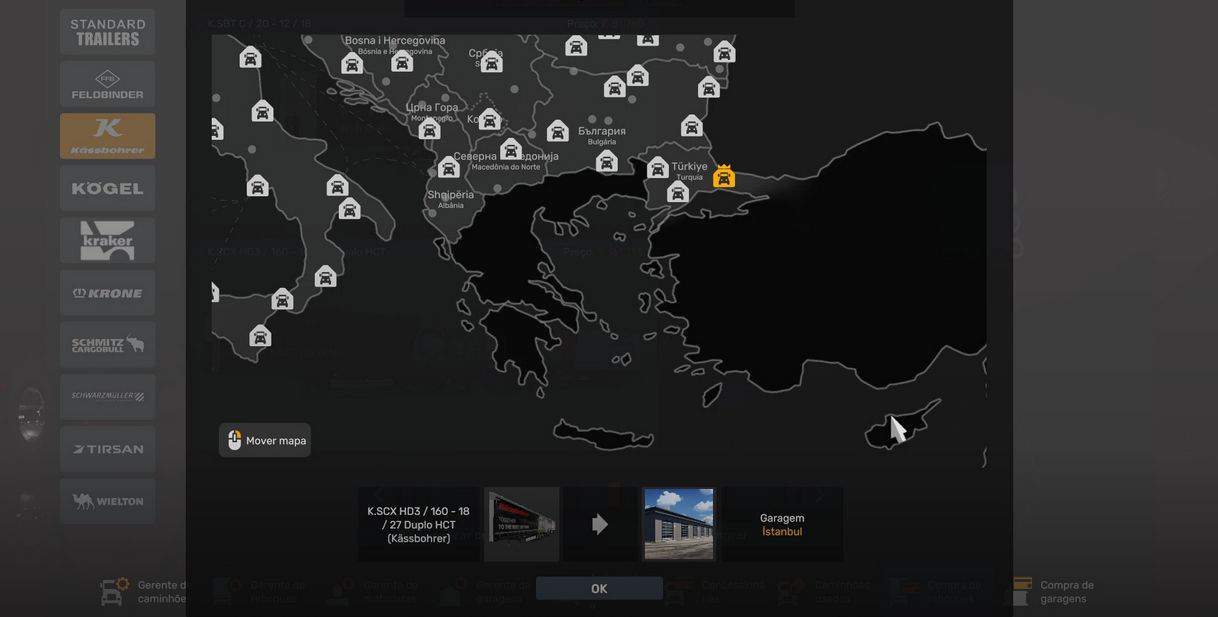Open the Standard Trailers brand tab
This screenshot has height=617, width=1218.
(107, 32)
